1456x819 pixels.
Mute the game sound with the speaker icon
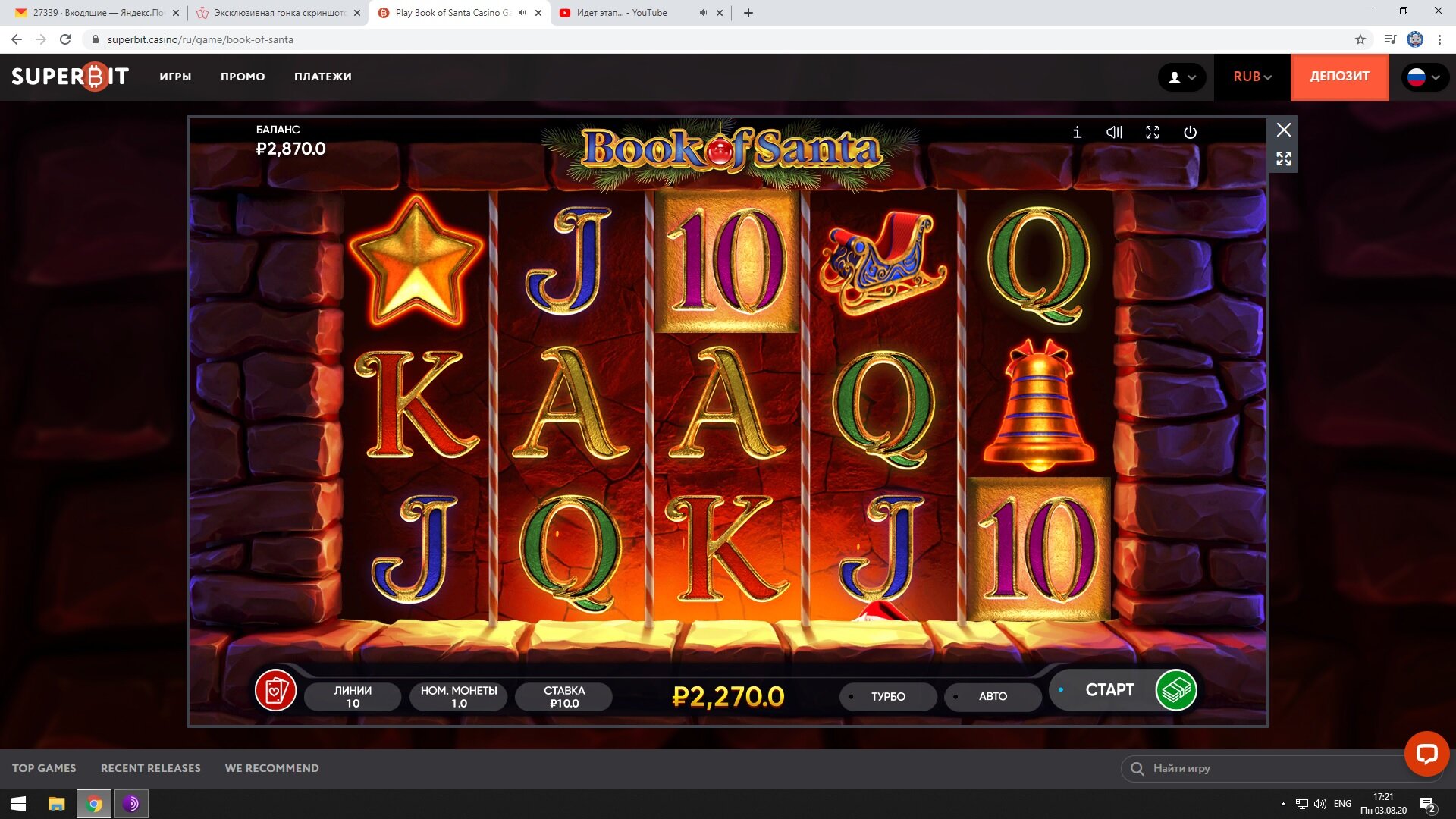(1114, 132)
